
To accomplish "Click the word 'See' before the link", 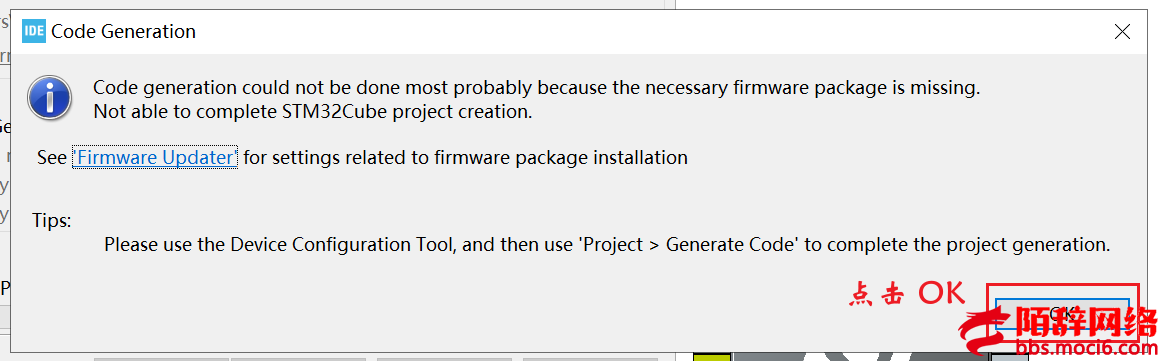I will point(52,157).
